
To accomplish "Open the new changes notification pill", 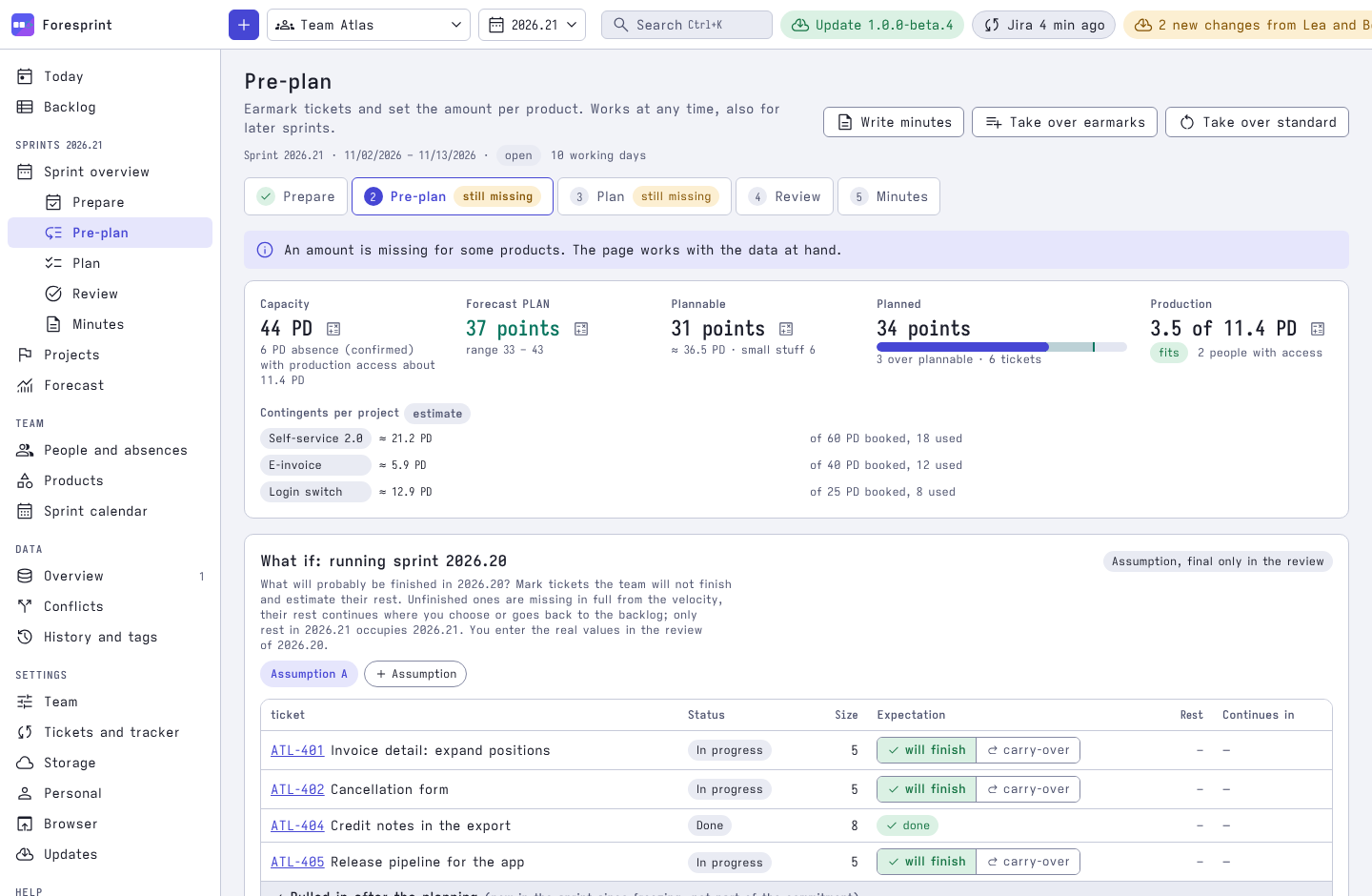I will pos(1248,25).
